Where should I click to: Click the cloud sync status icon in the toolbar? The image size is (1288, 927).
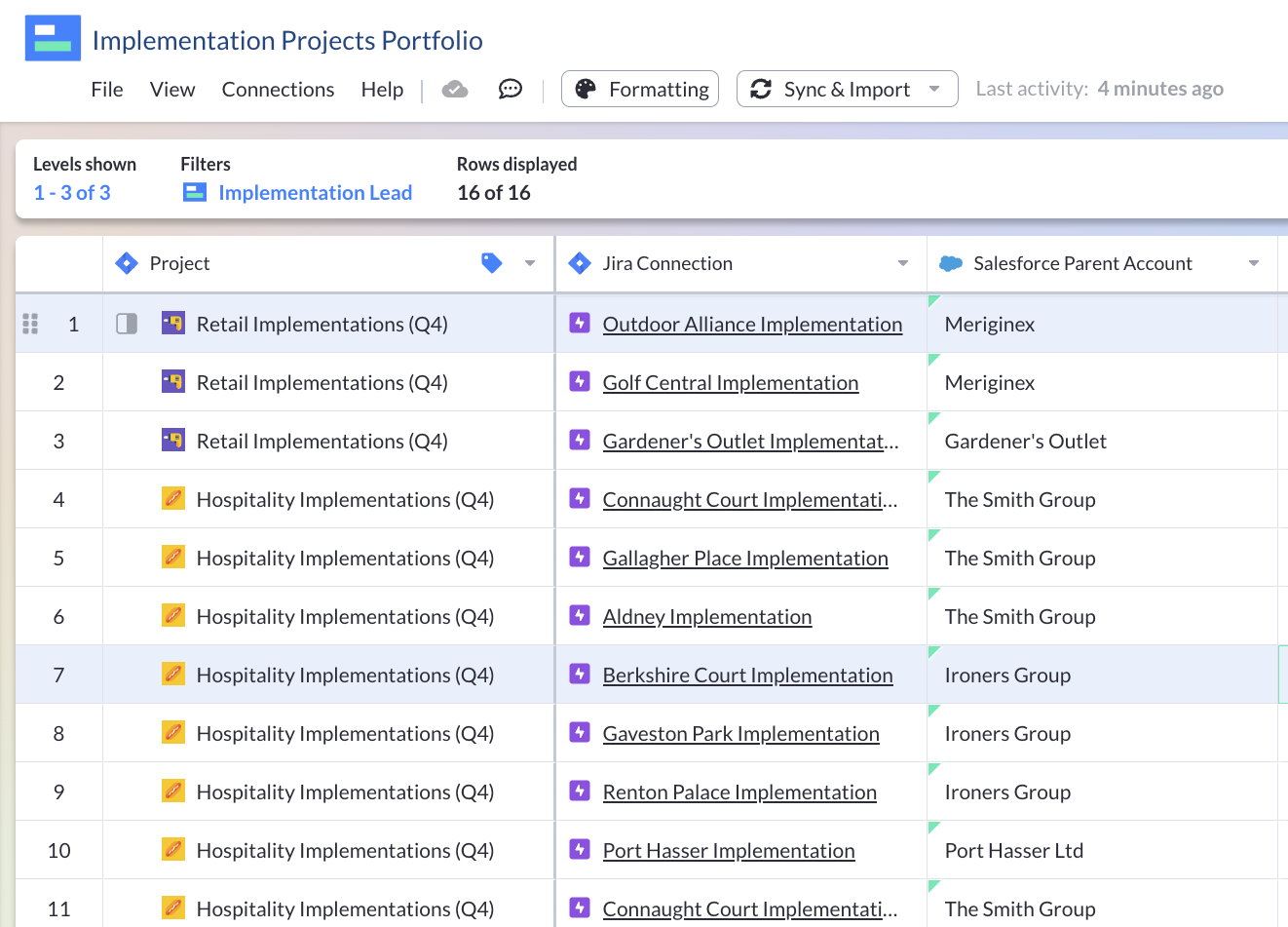[454, 89]
